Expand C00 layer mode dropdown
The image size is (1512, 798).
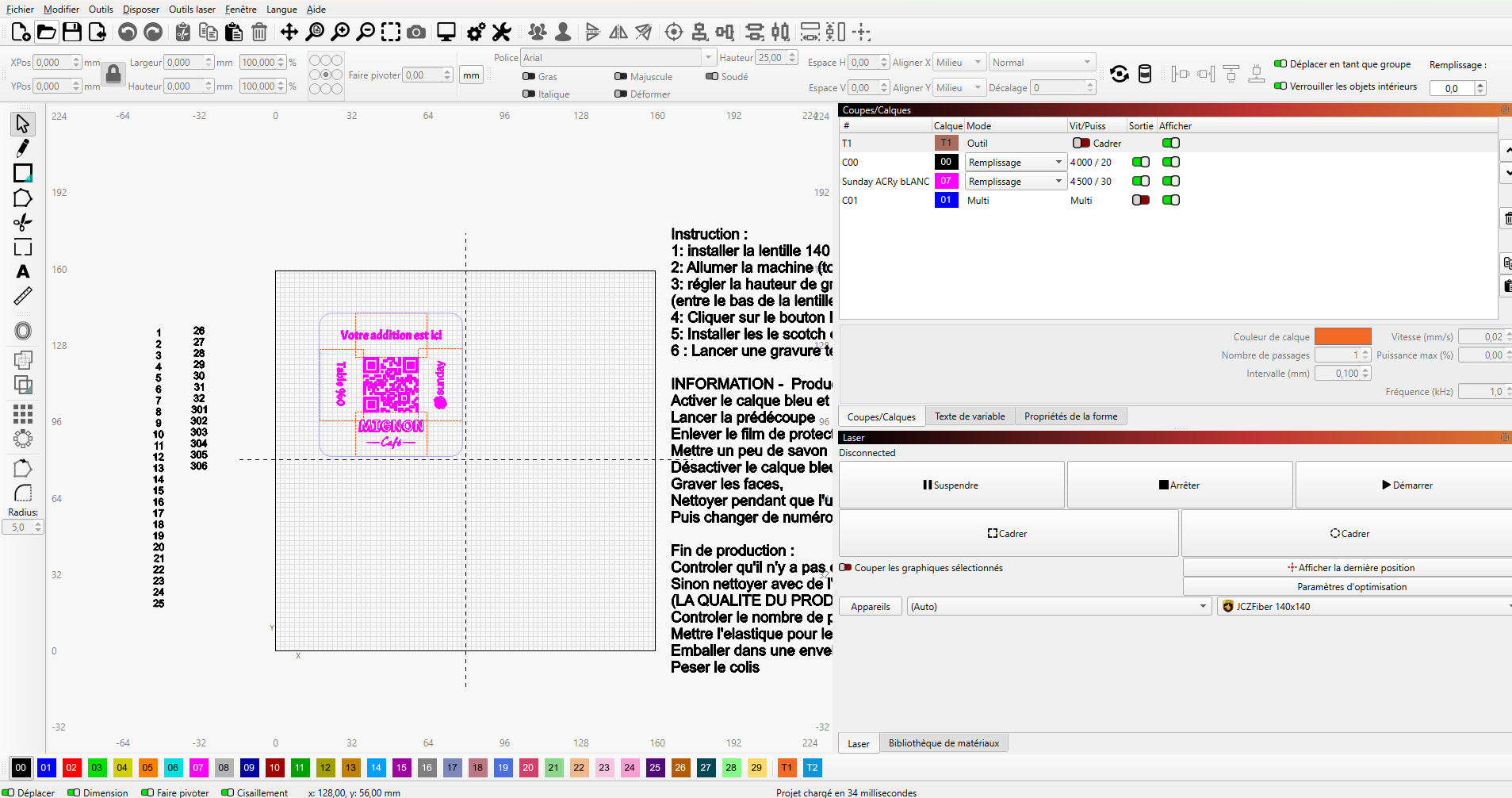click(x=1058, y=163)
